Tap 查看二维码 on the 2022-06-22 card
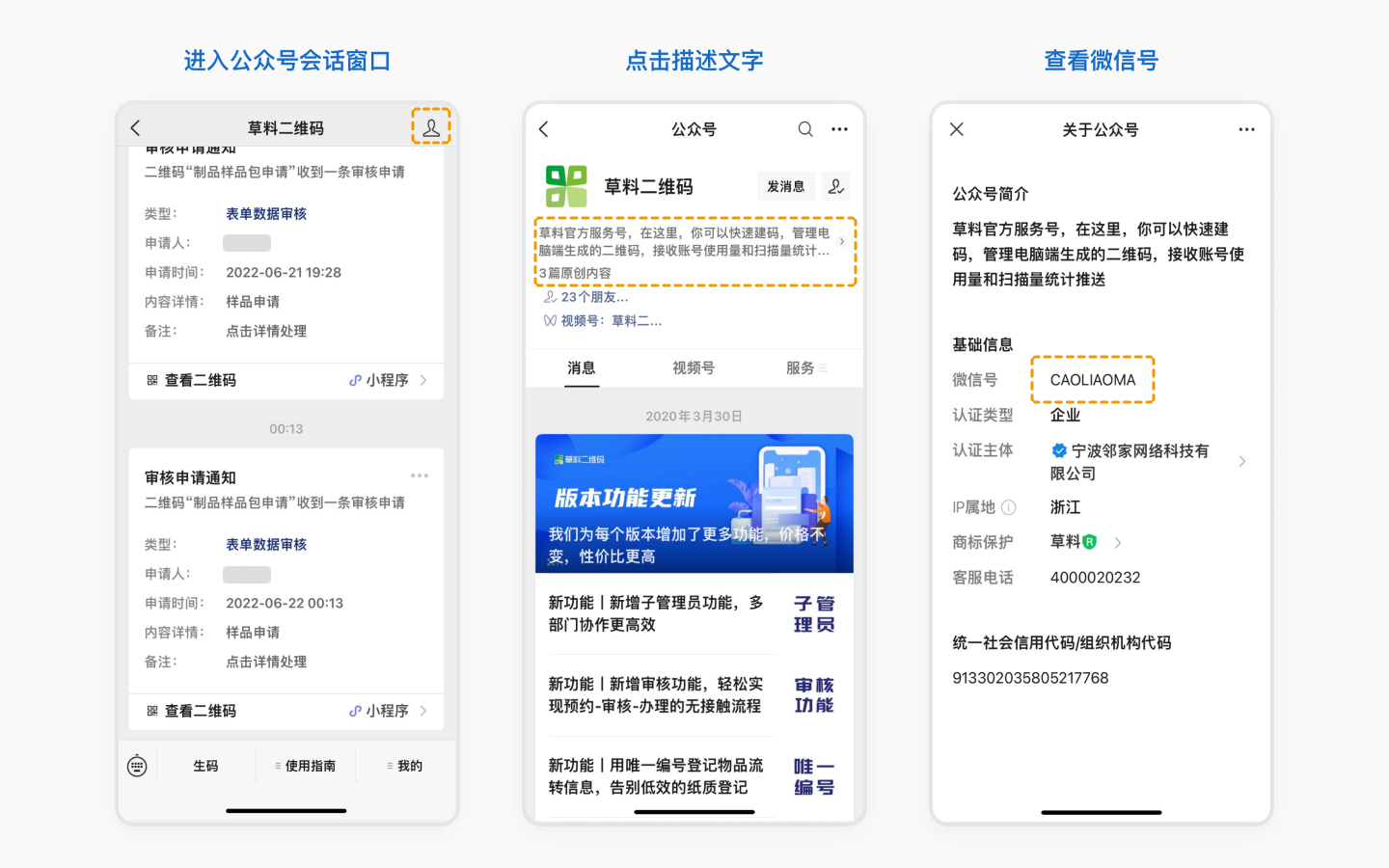1389x868 pixels. click(x=191, y=711)
